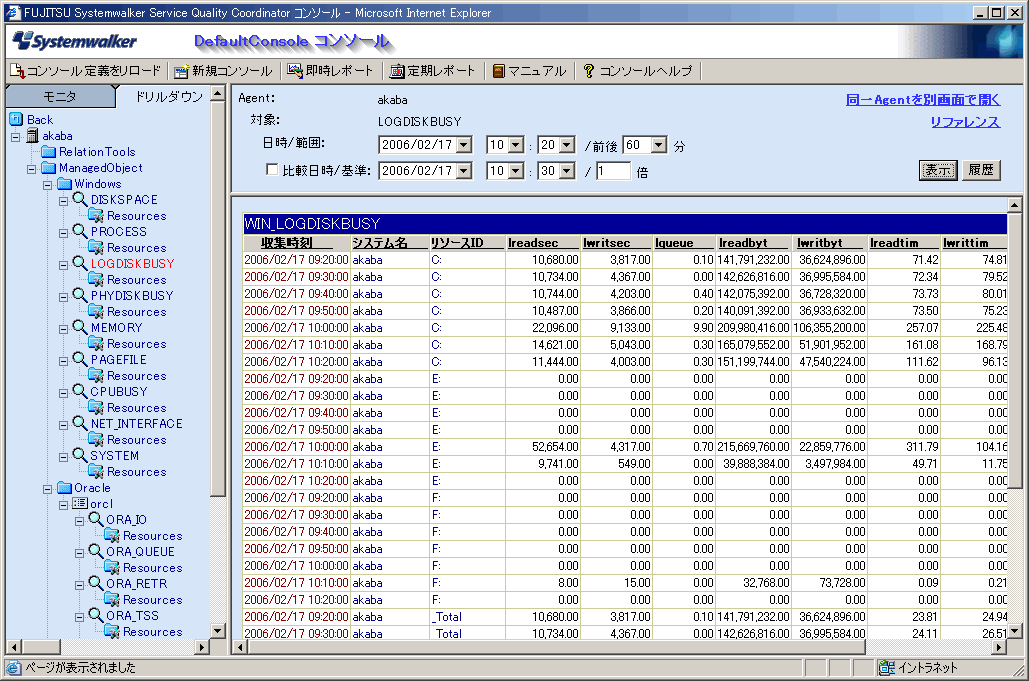Select the PHYDISKBUSY tree item

pyautogui.click(x=132, y=295)
